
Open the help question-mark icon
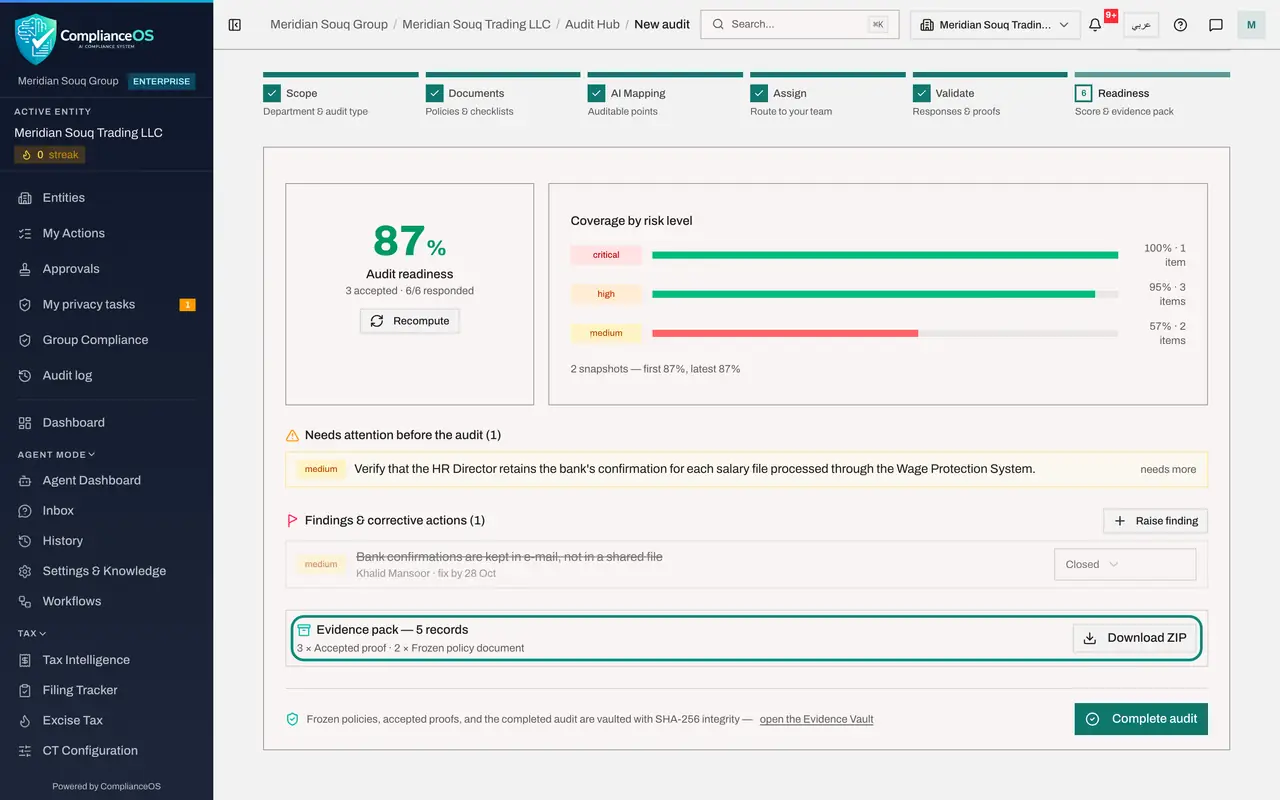pyautogui.click(x=1180, y=25)
